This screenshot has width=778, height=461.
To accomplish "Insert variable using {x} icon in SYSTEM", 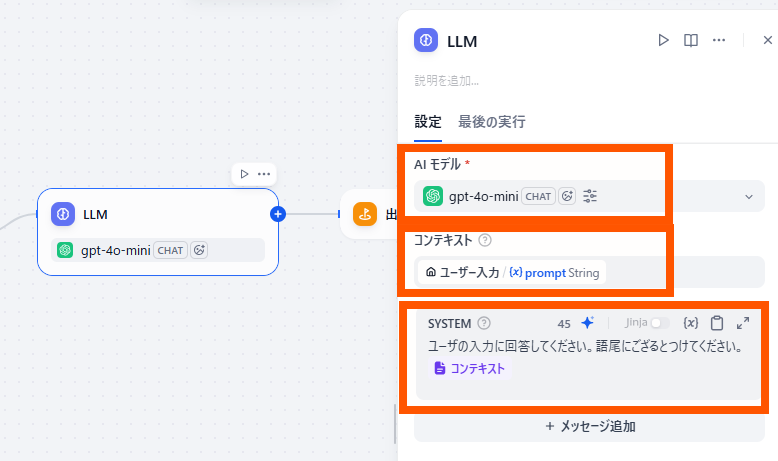I will point(690,323).
